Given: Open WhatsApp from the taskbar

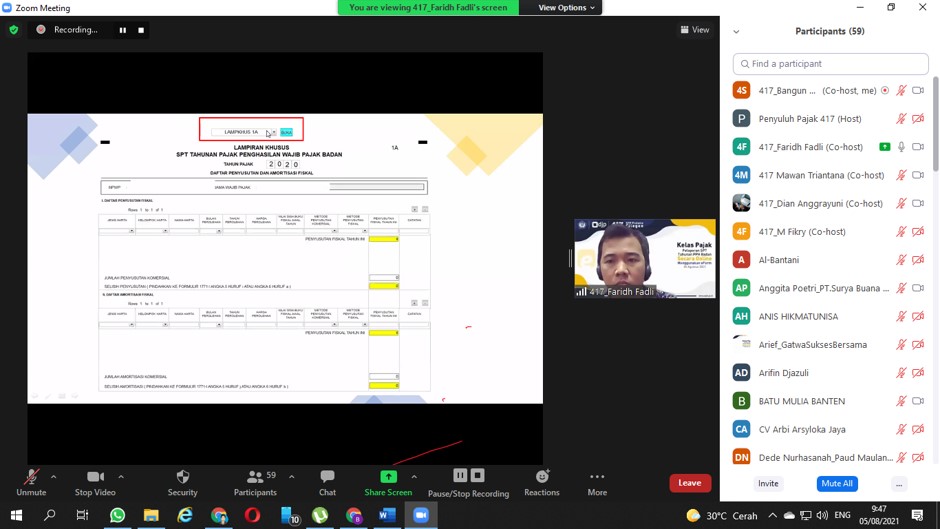Looking at the screenshot, I should pyautogui.click(x=117, y=515).
